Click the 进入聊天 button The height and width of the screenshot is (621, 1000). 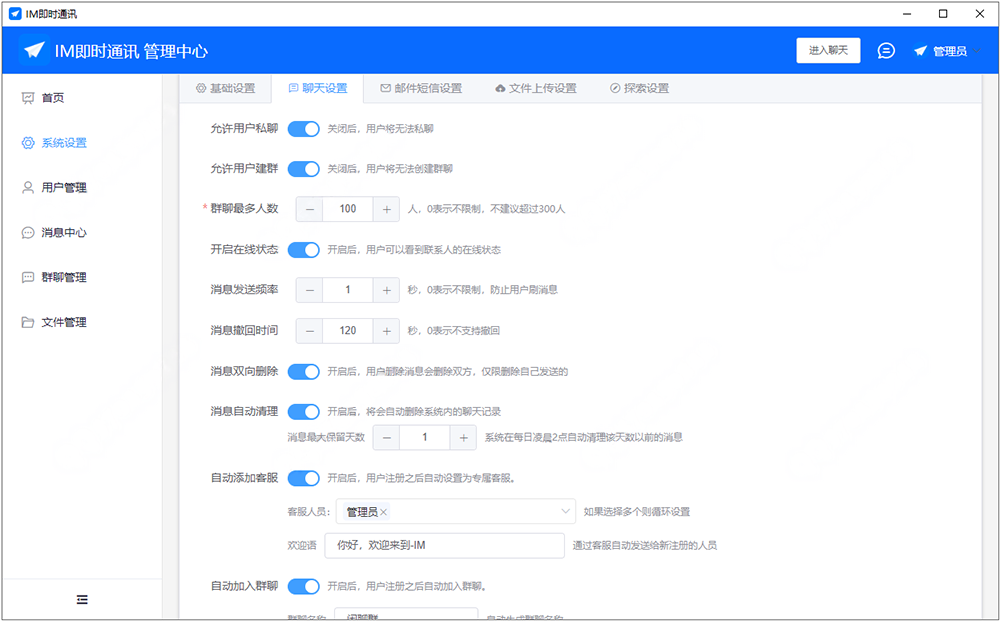click(x=828, y=51)
